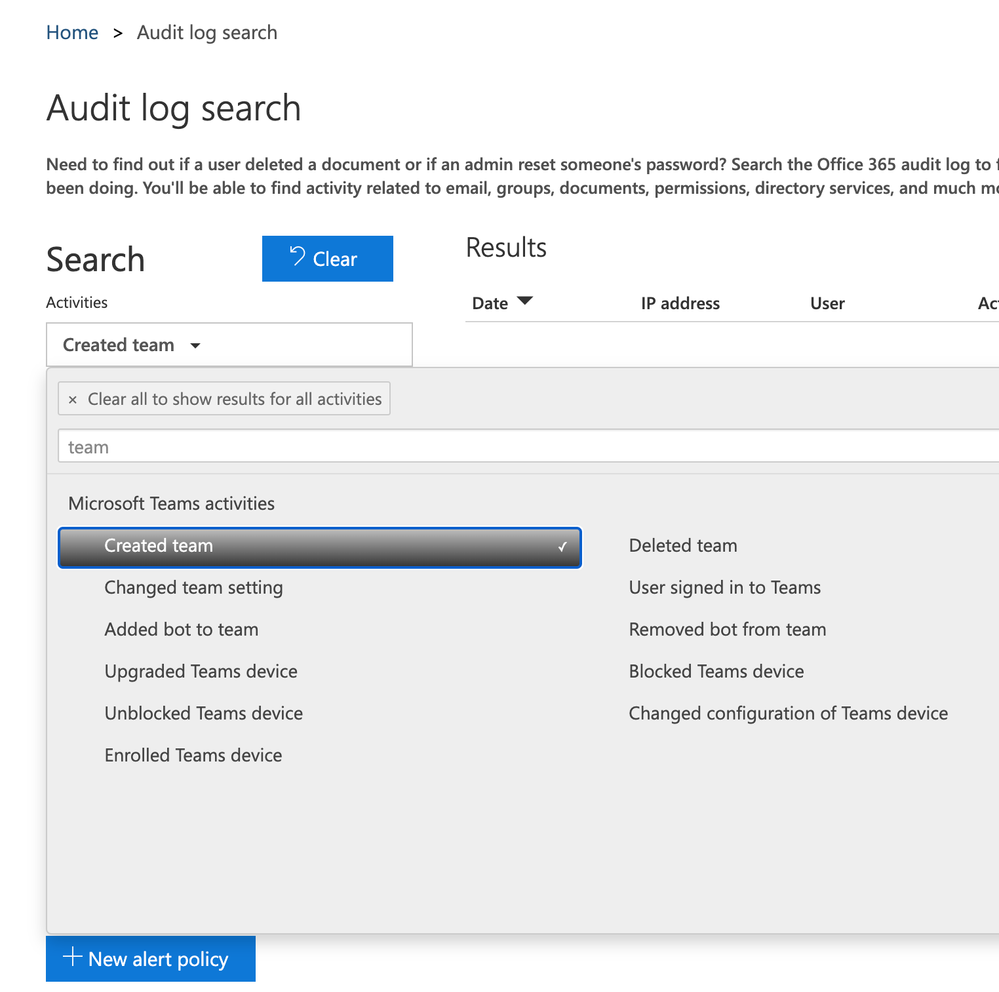Choose Changed configuration of Teams device

[x=788, y=714]
